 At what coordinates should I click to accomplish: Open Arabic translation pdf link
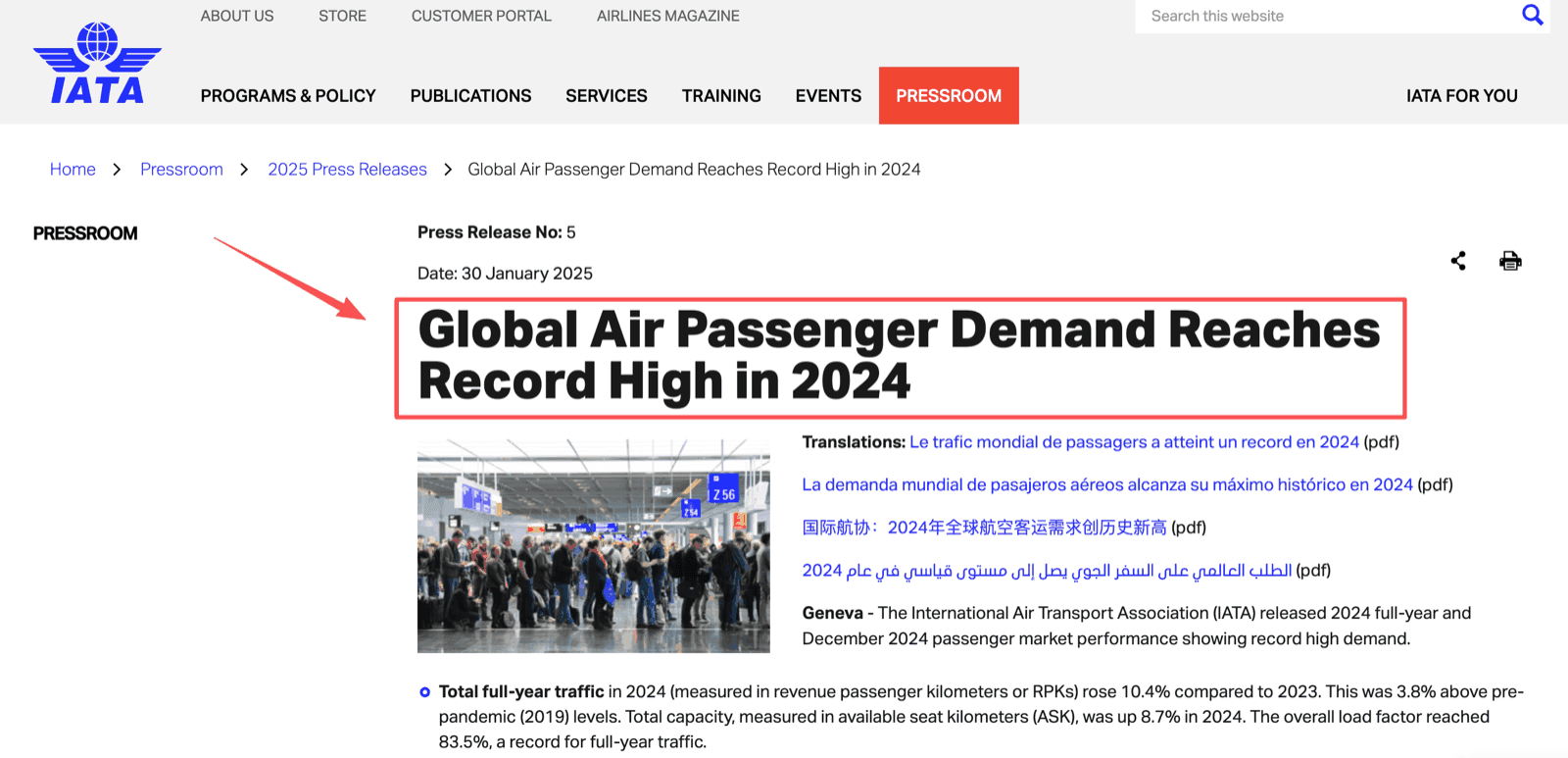point(1047,571)
